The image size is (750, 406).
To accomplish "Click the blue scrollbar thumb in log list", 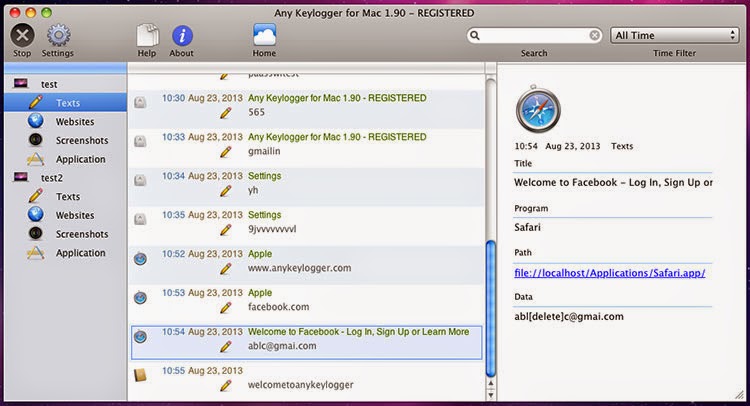I will click(x=490, y=308).
